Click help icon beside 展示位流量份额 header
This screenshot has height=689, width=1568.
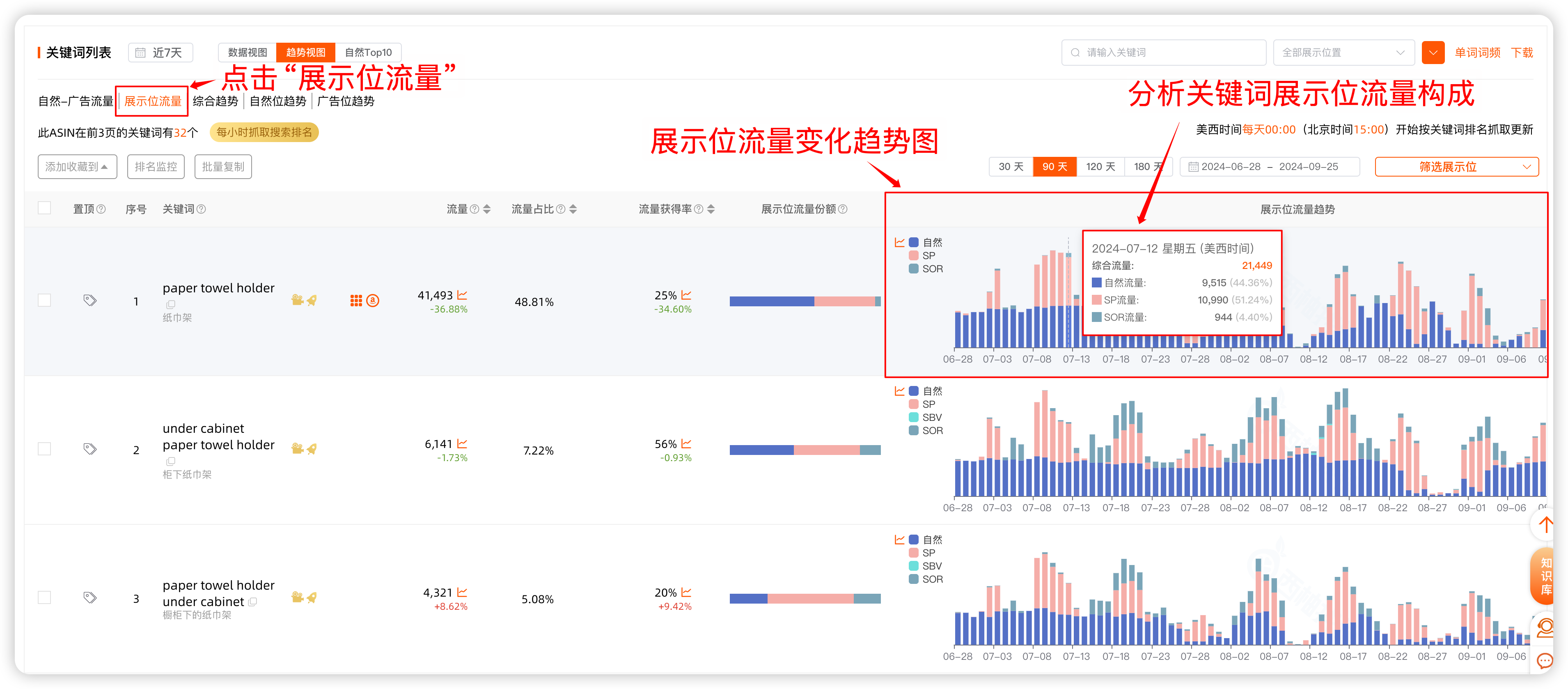(843, 209)
